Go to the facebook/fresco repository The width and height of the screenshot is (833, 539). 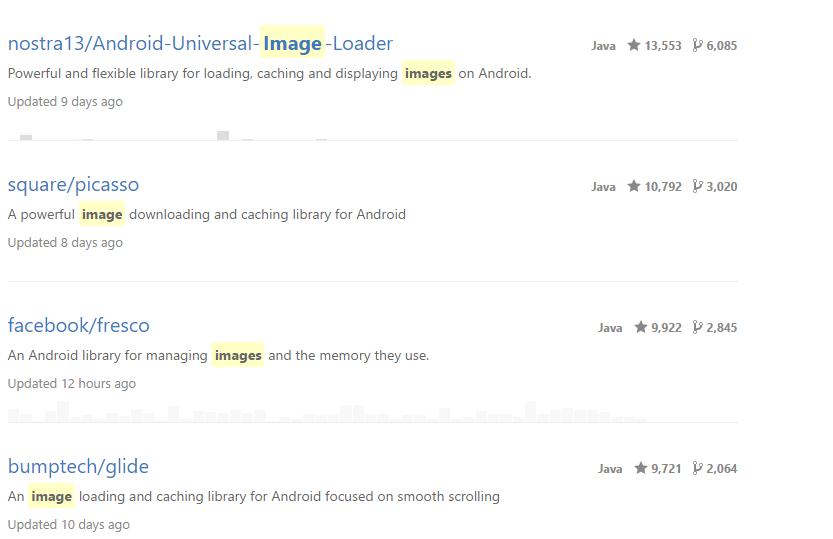click(78, 326)
